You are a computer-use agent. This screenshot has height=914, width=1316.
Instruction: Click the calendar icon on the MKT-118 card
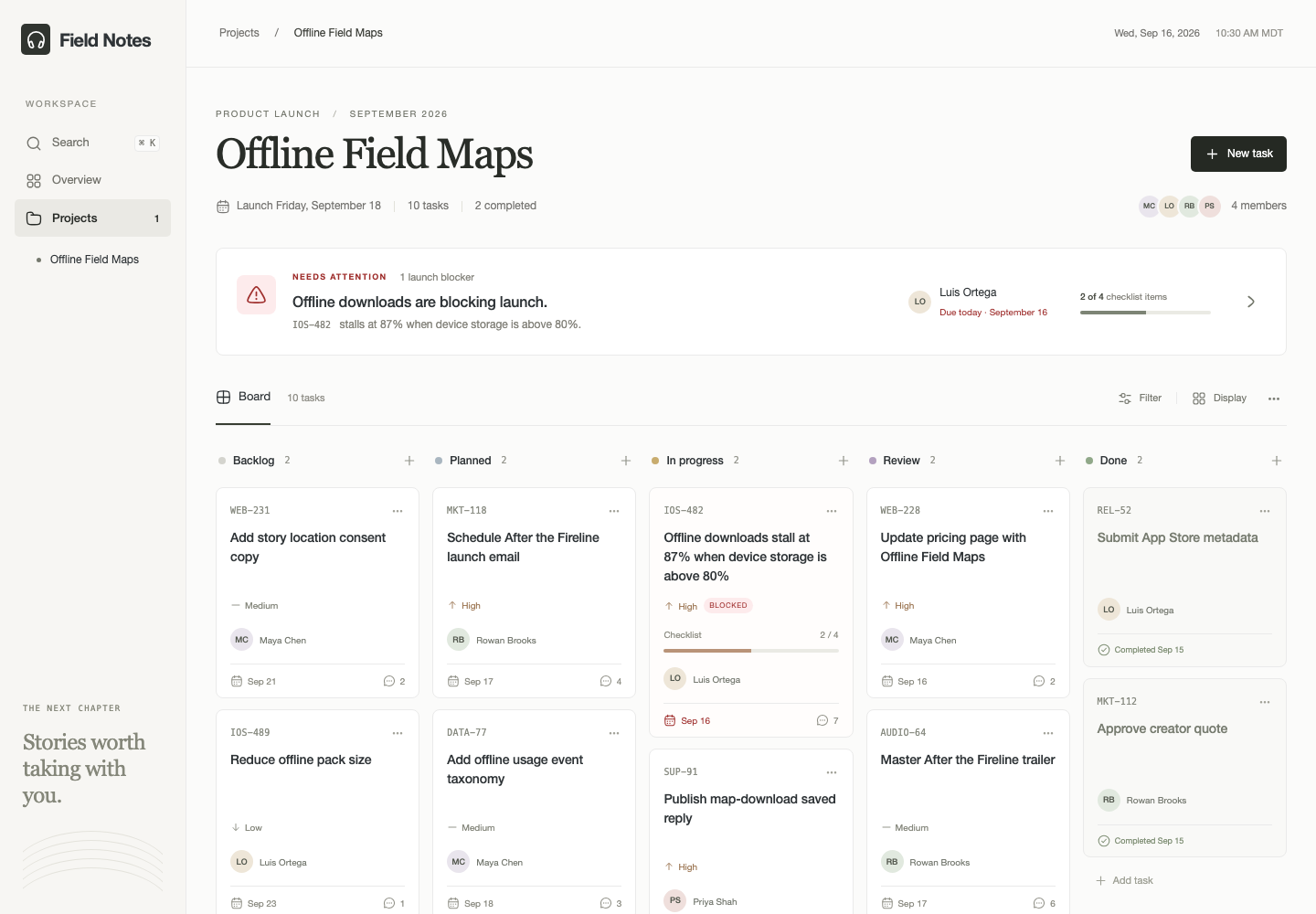(453, 681)
